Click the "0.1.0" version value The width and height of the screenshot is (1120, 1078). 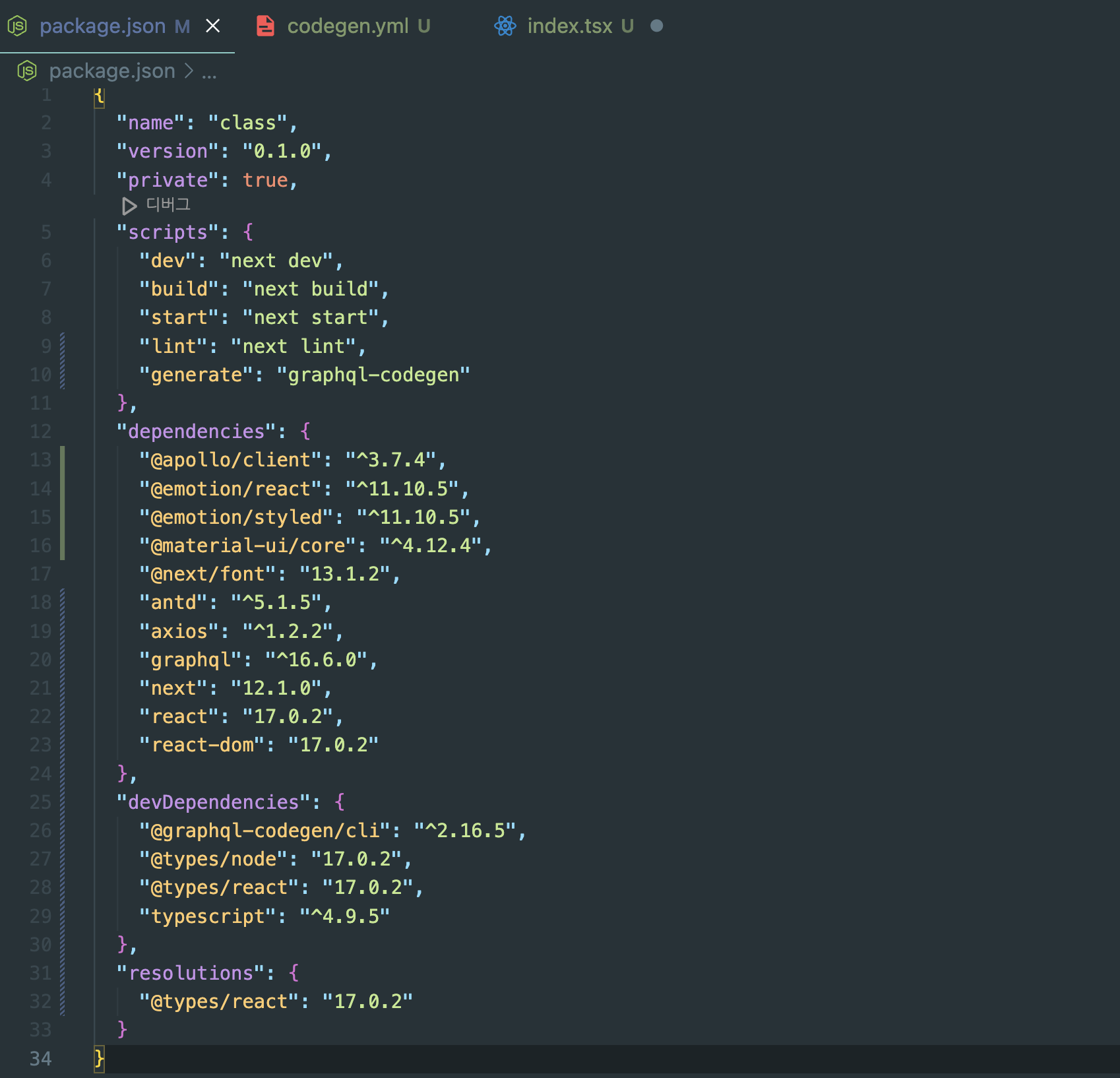pos(282,151)
